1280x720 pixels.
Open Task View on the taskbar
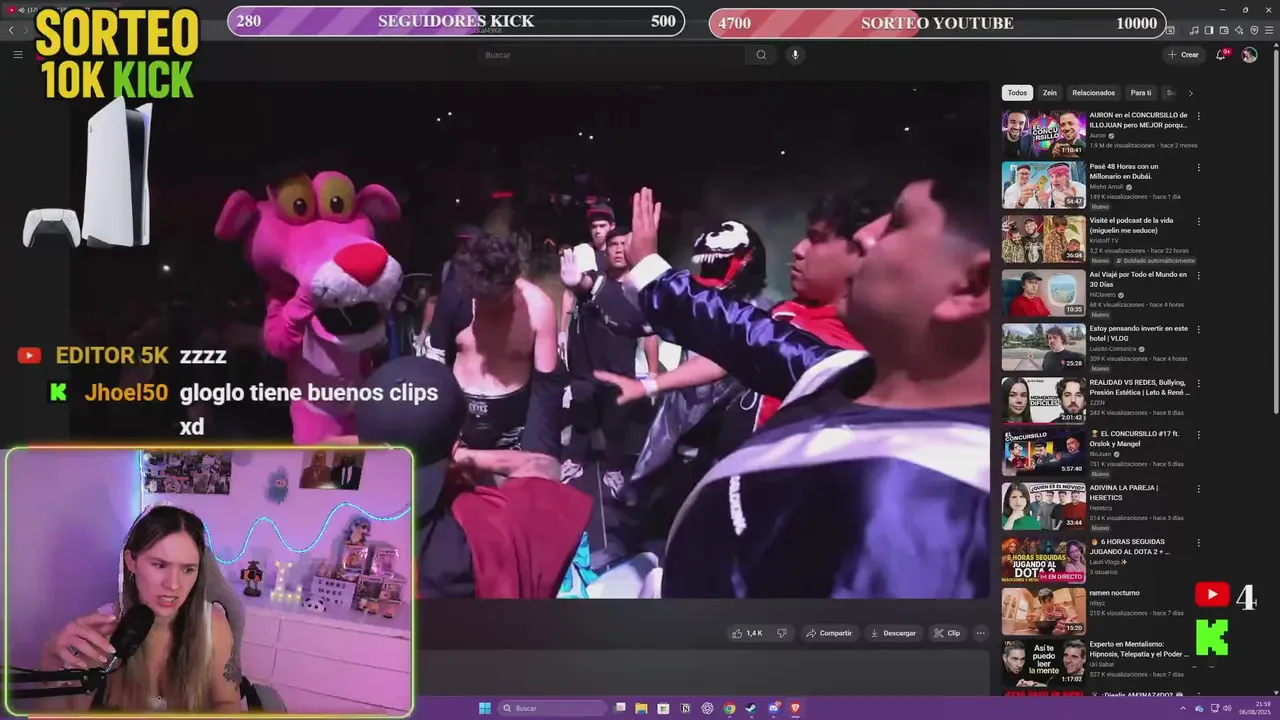[619, 708]
